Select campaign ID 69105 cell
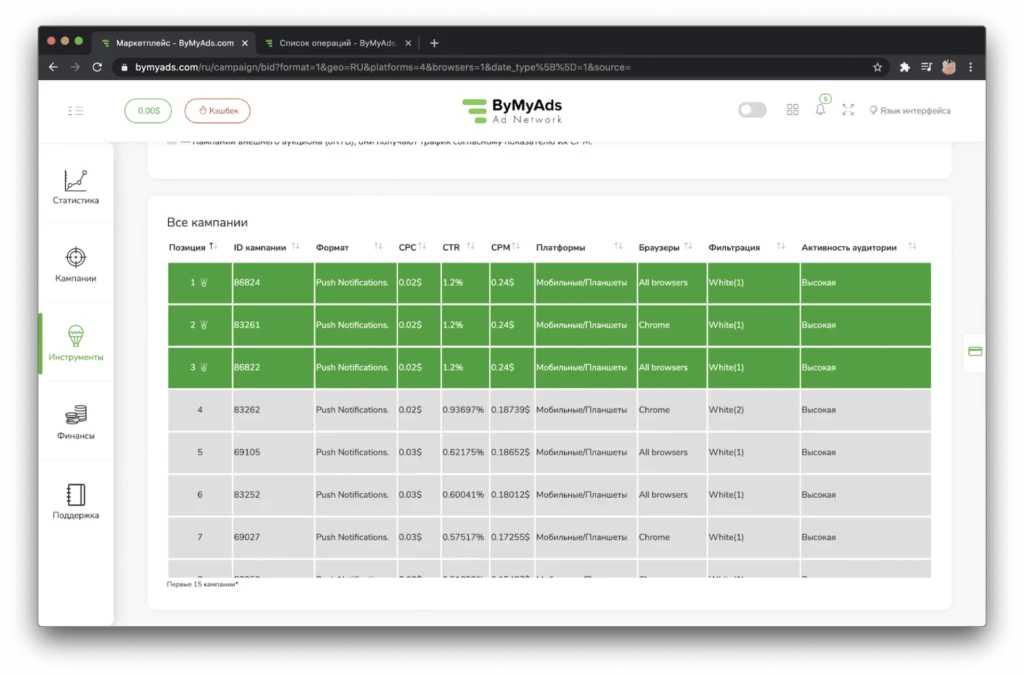Viewport: 1024px width, 677px height. coord(273,452)
